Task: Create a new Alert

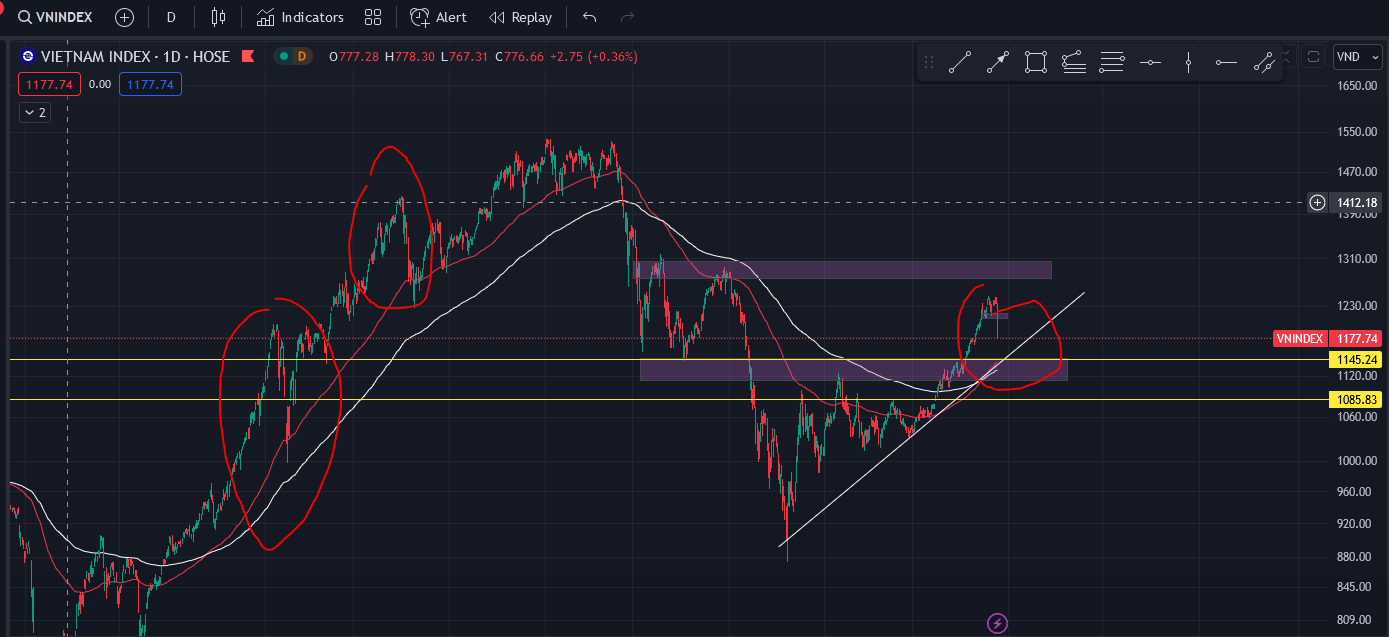Action: coord(438,17)
